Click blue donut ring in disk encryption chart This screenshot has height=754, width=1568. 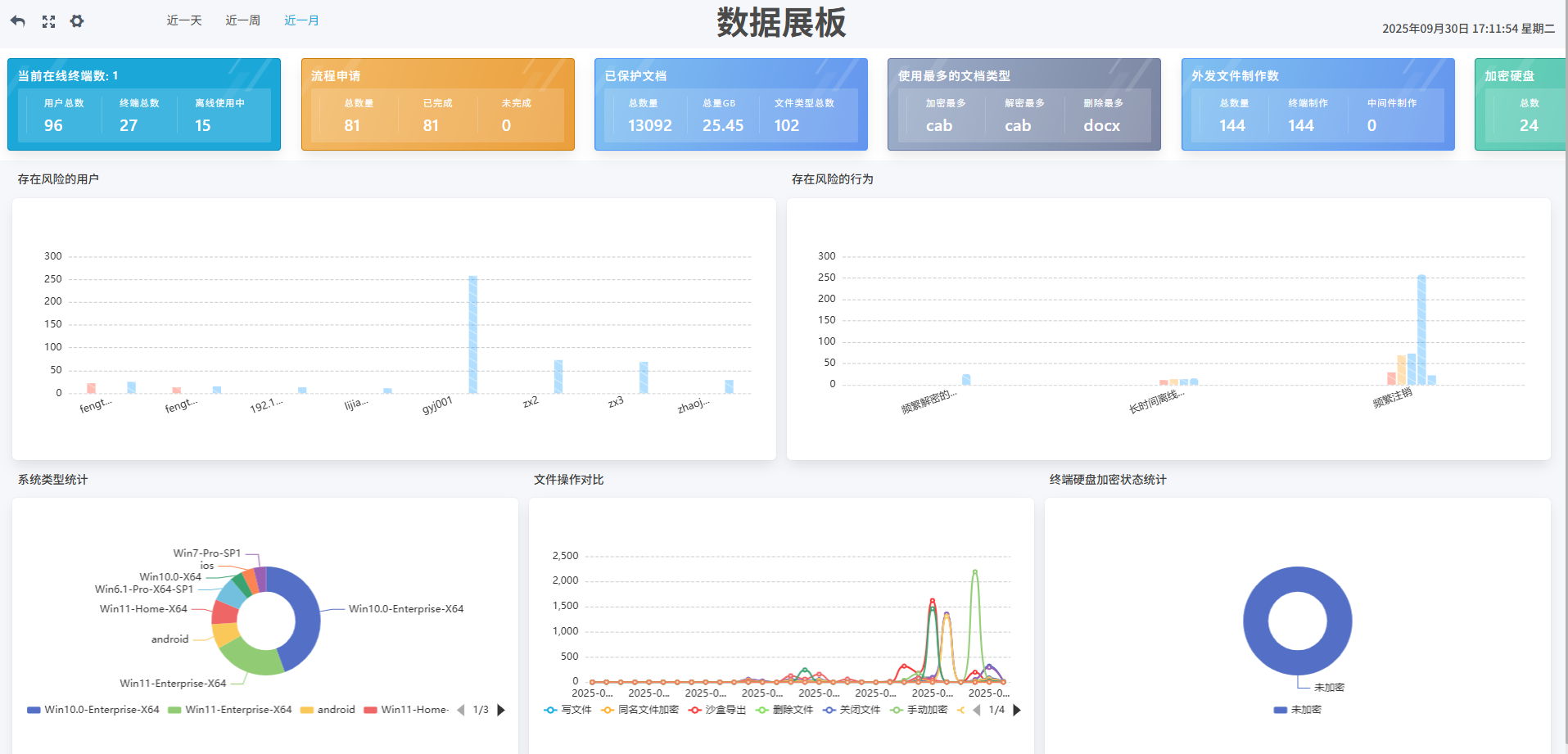tap(1257, 621)
